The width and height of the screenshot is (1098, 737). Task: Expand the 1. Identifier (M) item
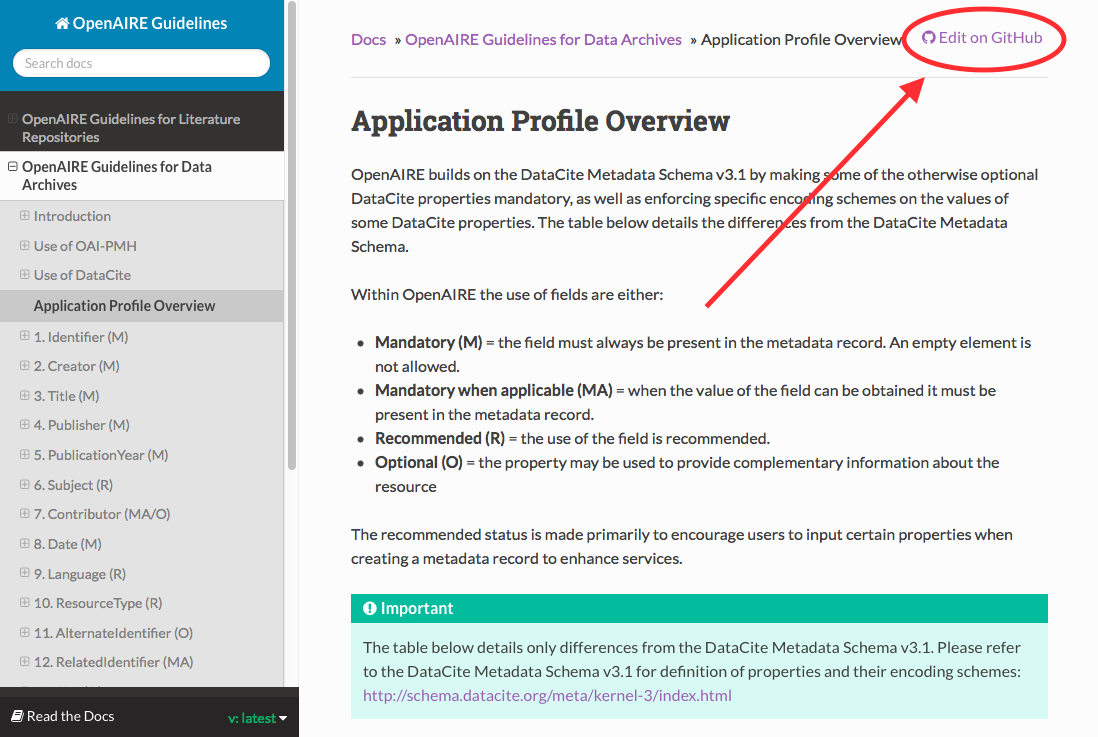click(x=25, y=336)
